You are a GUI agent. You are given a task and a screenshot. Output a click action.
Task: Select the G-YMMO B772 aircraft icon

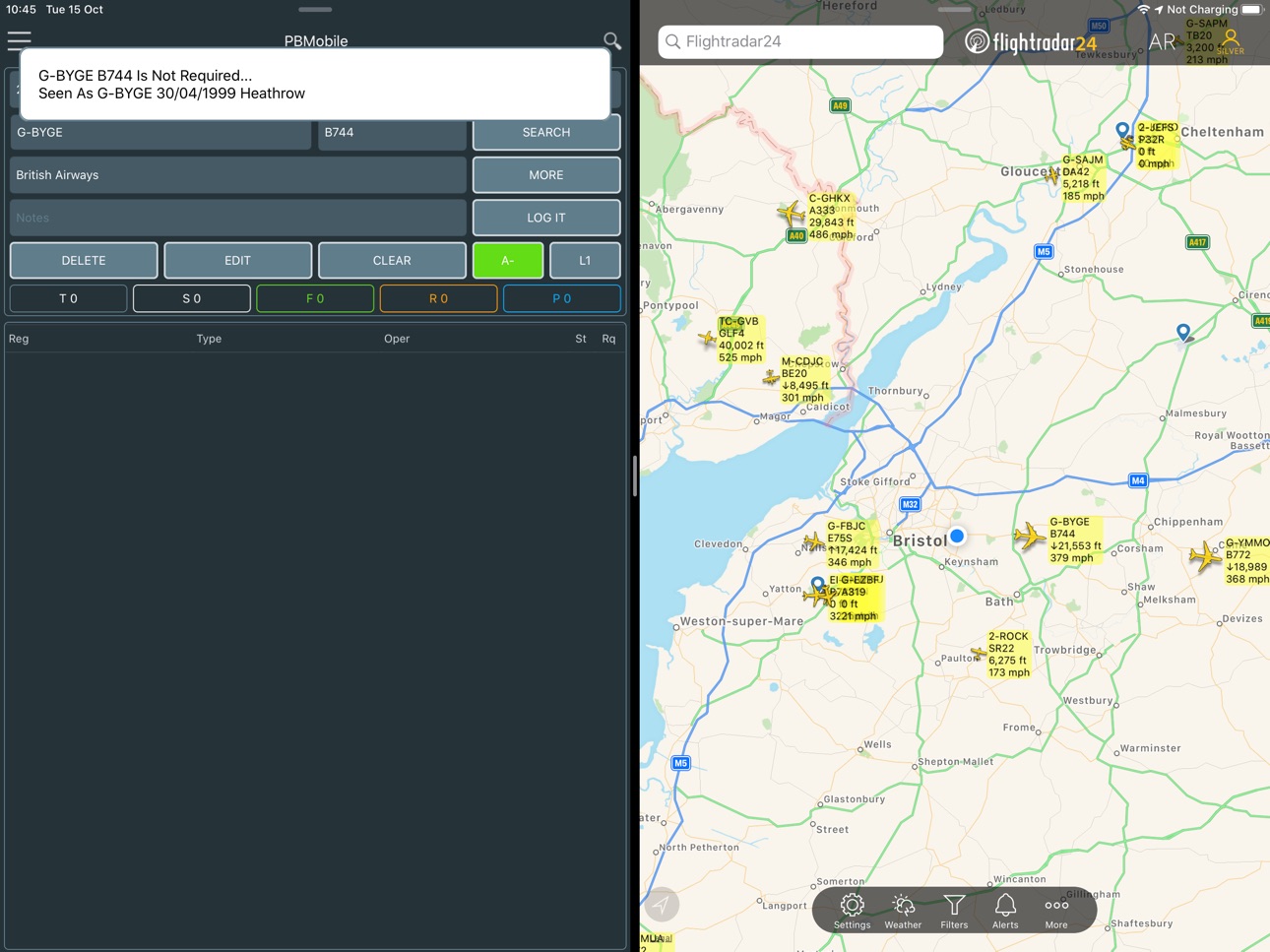[1205, 556]
